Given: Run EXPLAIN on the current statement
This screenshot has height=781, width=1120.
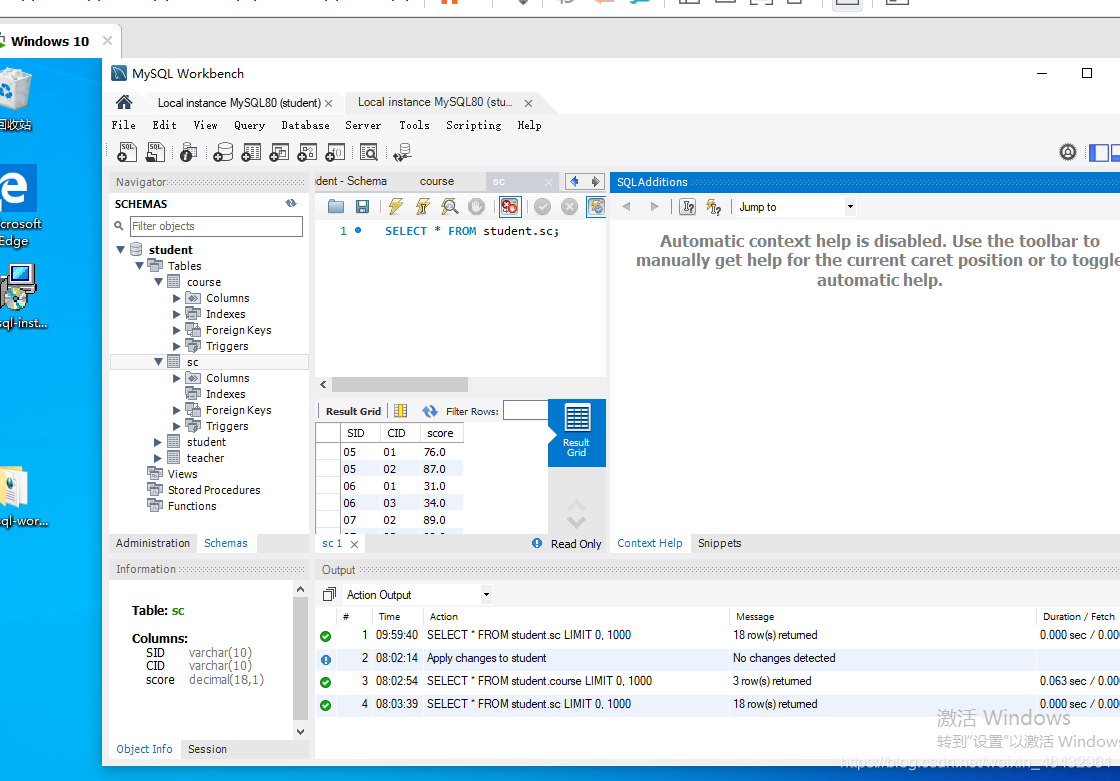Looking at the screenshot, I should [449, 207].
